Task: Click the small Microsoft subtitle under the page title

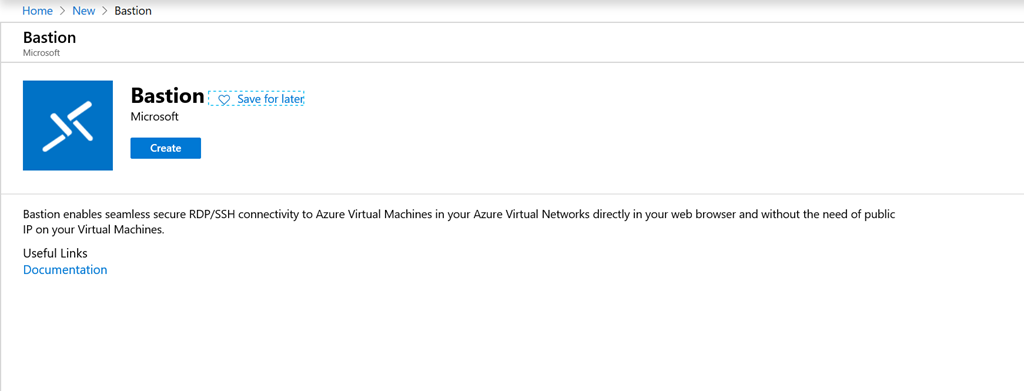Action: coord(41,53)
